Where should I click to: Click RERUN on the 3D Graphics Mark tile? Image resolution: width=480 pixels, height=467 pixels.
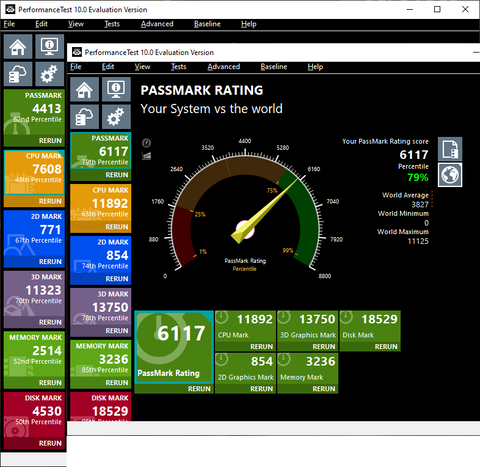[x=324, y=347]
